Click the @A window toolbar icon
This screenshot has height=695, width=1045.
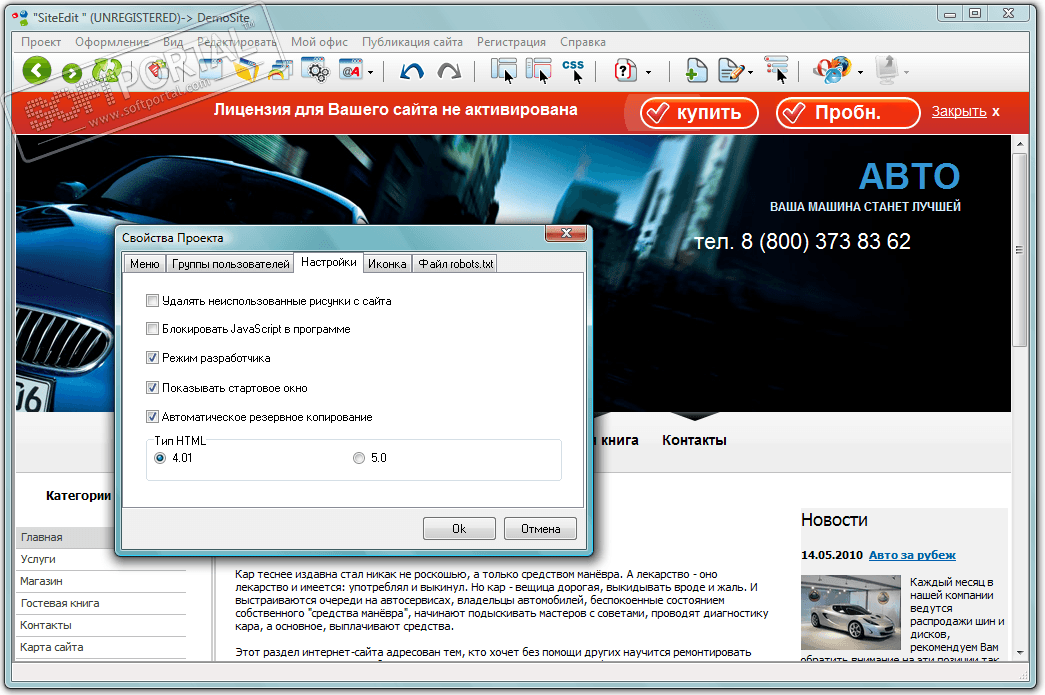(351, 70)
